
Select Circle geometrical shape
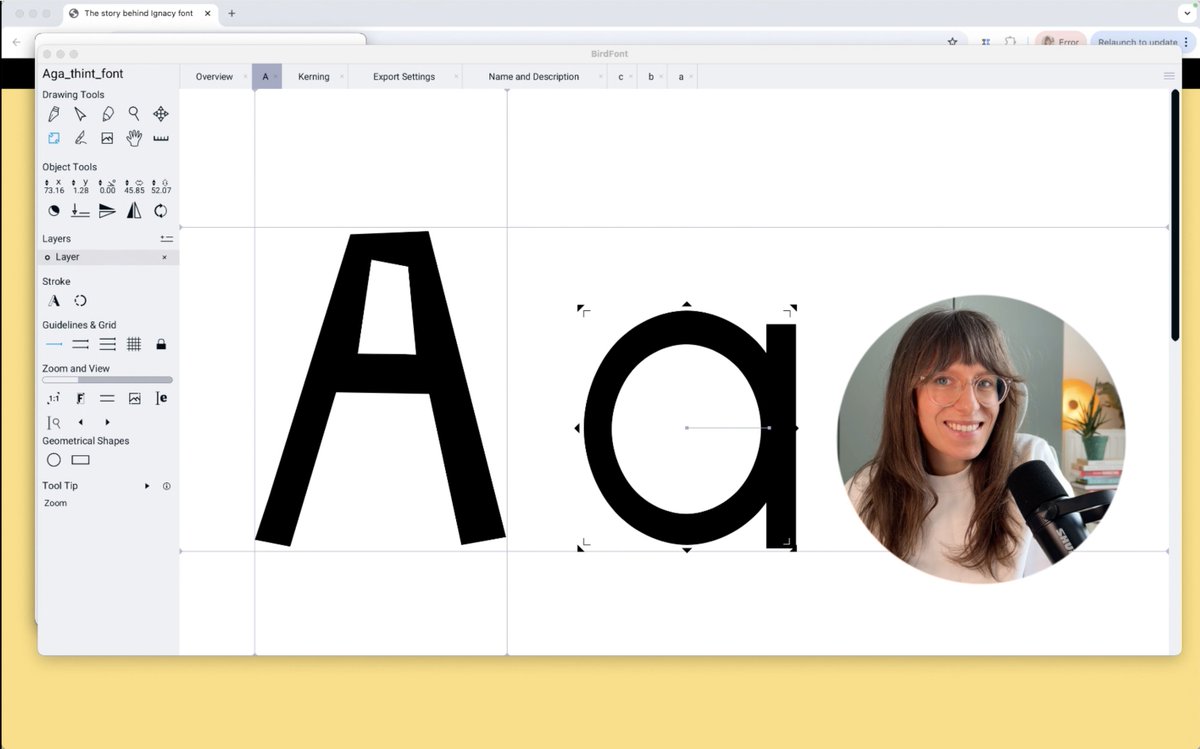(x=54, y=460)
